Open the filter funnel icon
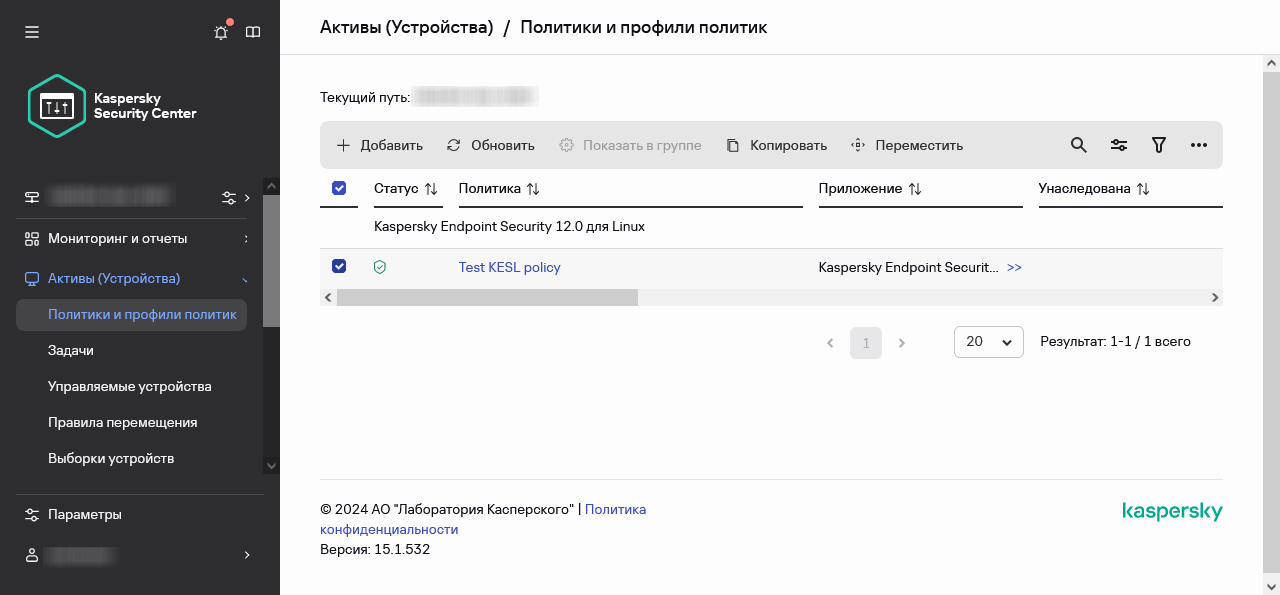 click(x=1159, y=145)
